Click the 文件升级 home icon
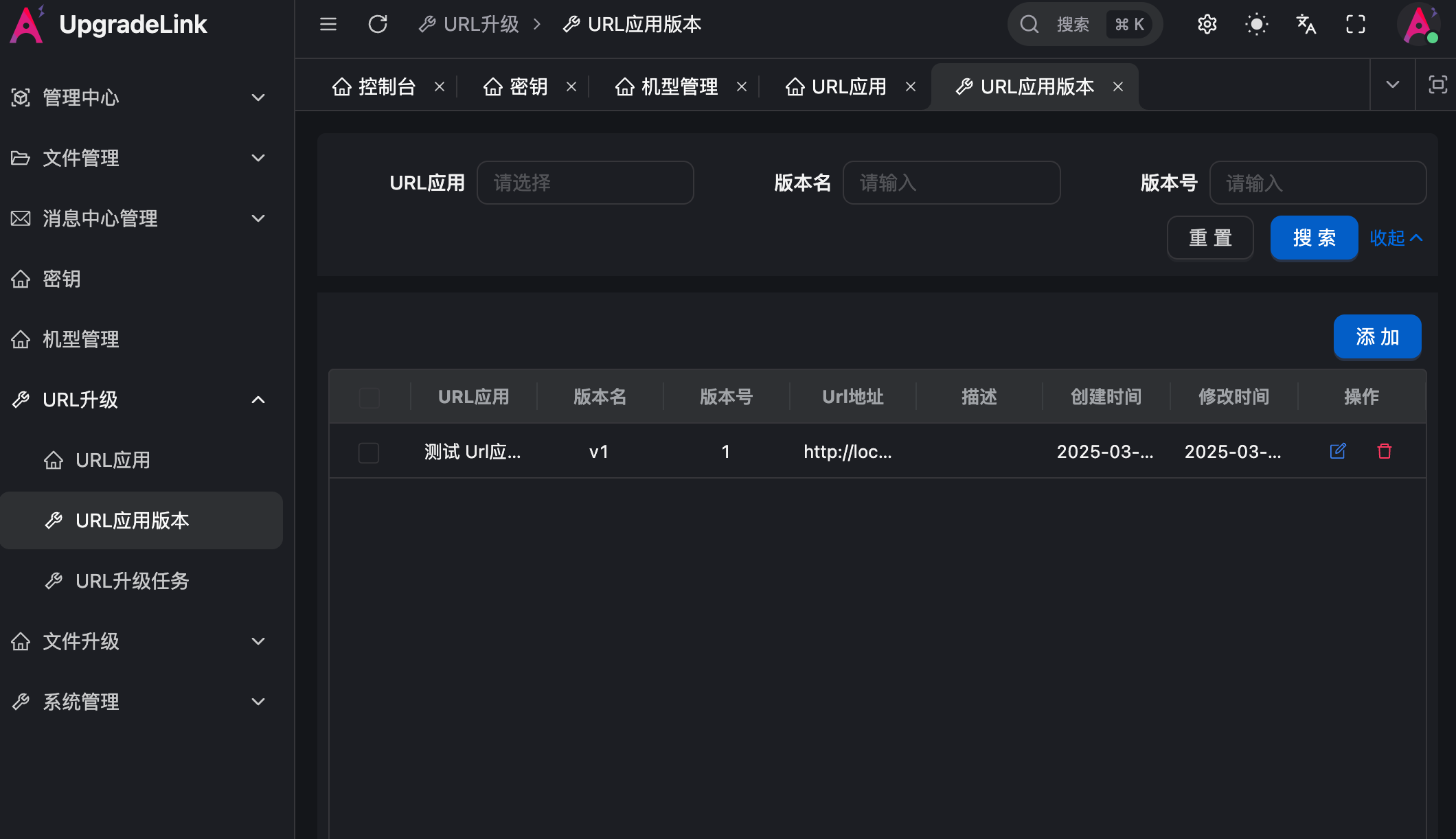 pos(21,641)
